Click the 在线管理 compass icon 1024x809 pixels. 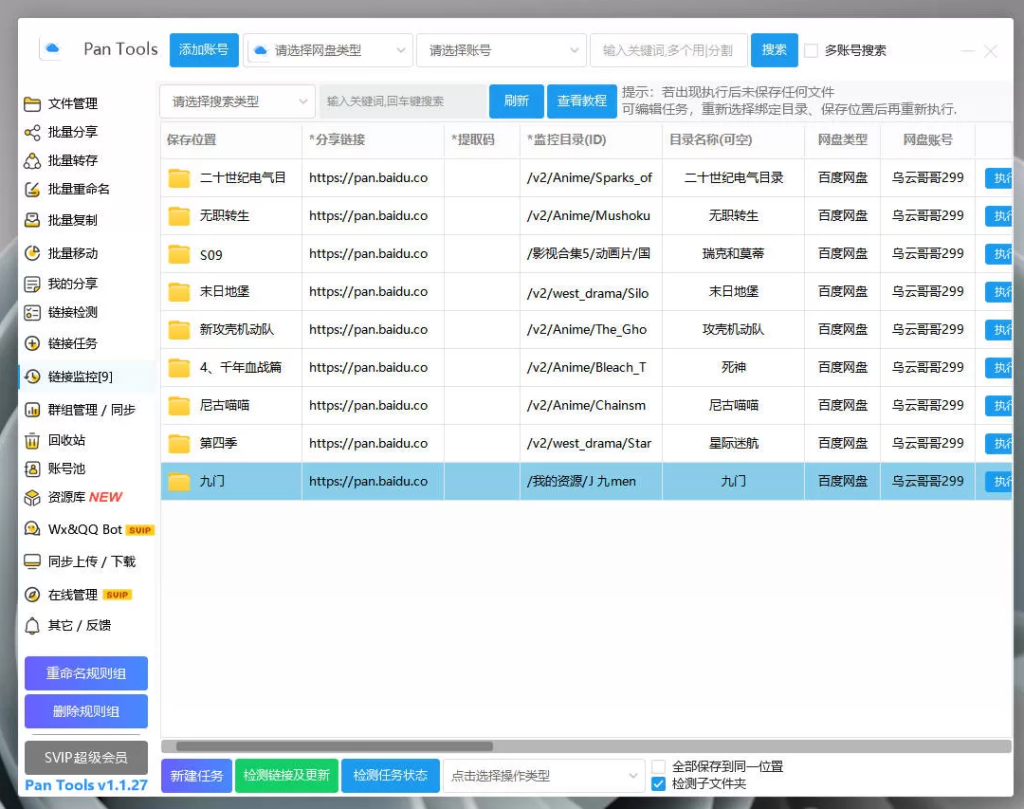tap(32, 595)
